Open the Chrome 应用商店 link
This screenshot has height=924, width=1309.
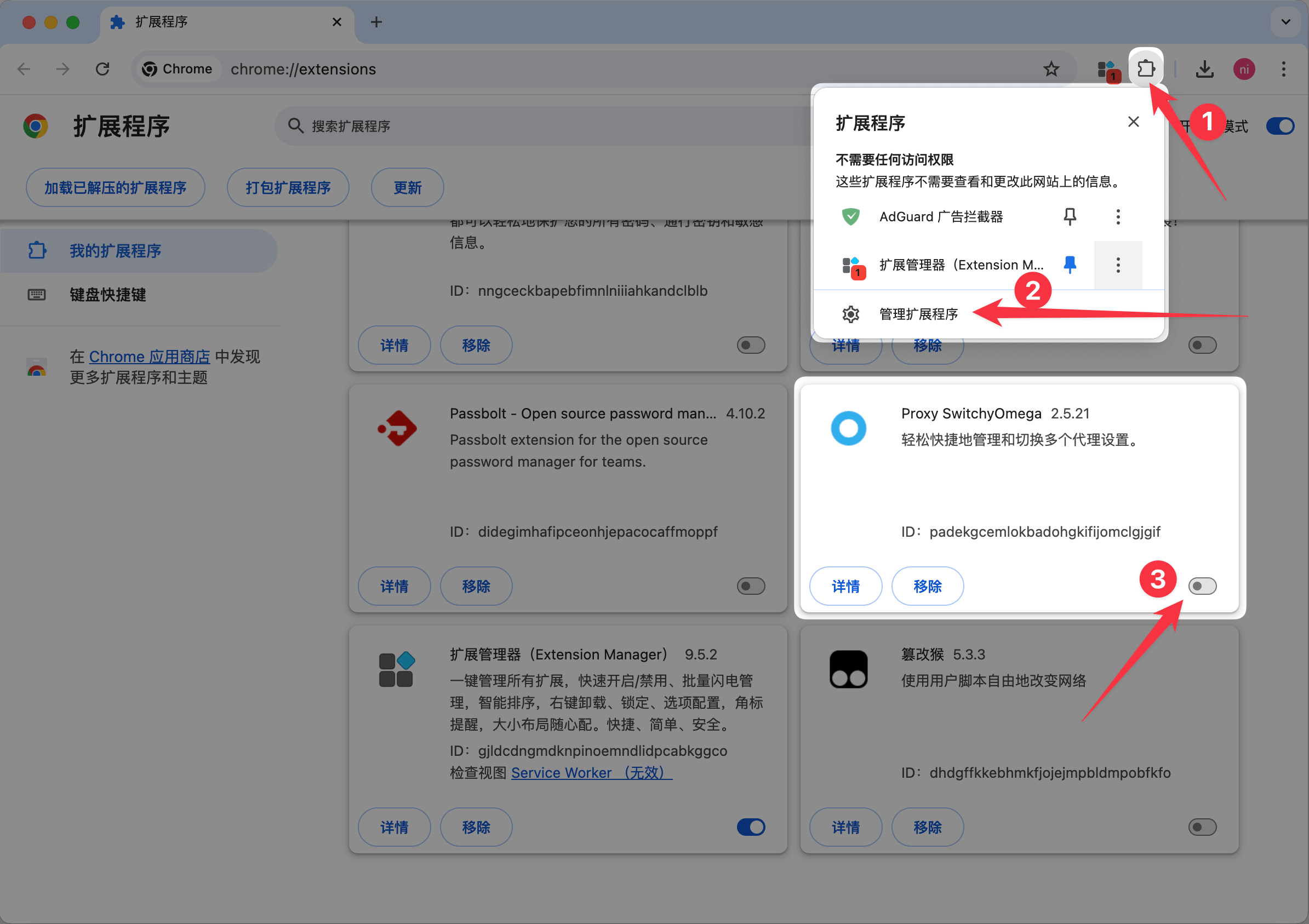150,357
